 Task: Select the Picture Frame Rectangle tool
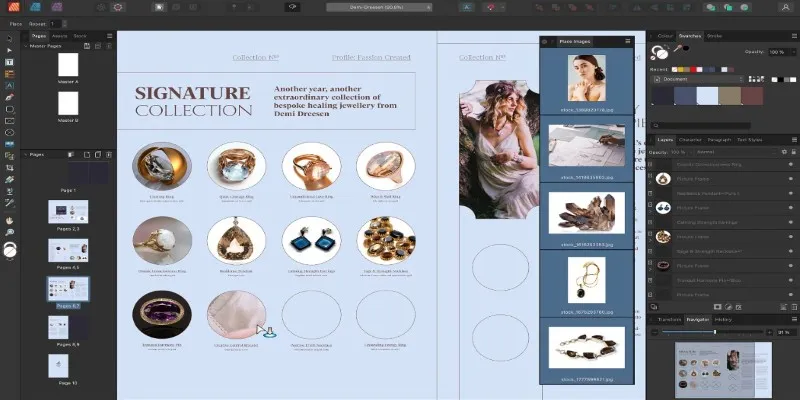pyautogui.click(x=9, y=121)
